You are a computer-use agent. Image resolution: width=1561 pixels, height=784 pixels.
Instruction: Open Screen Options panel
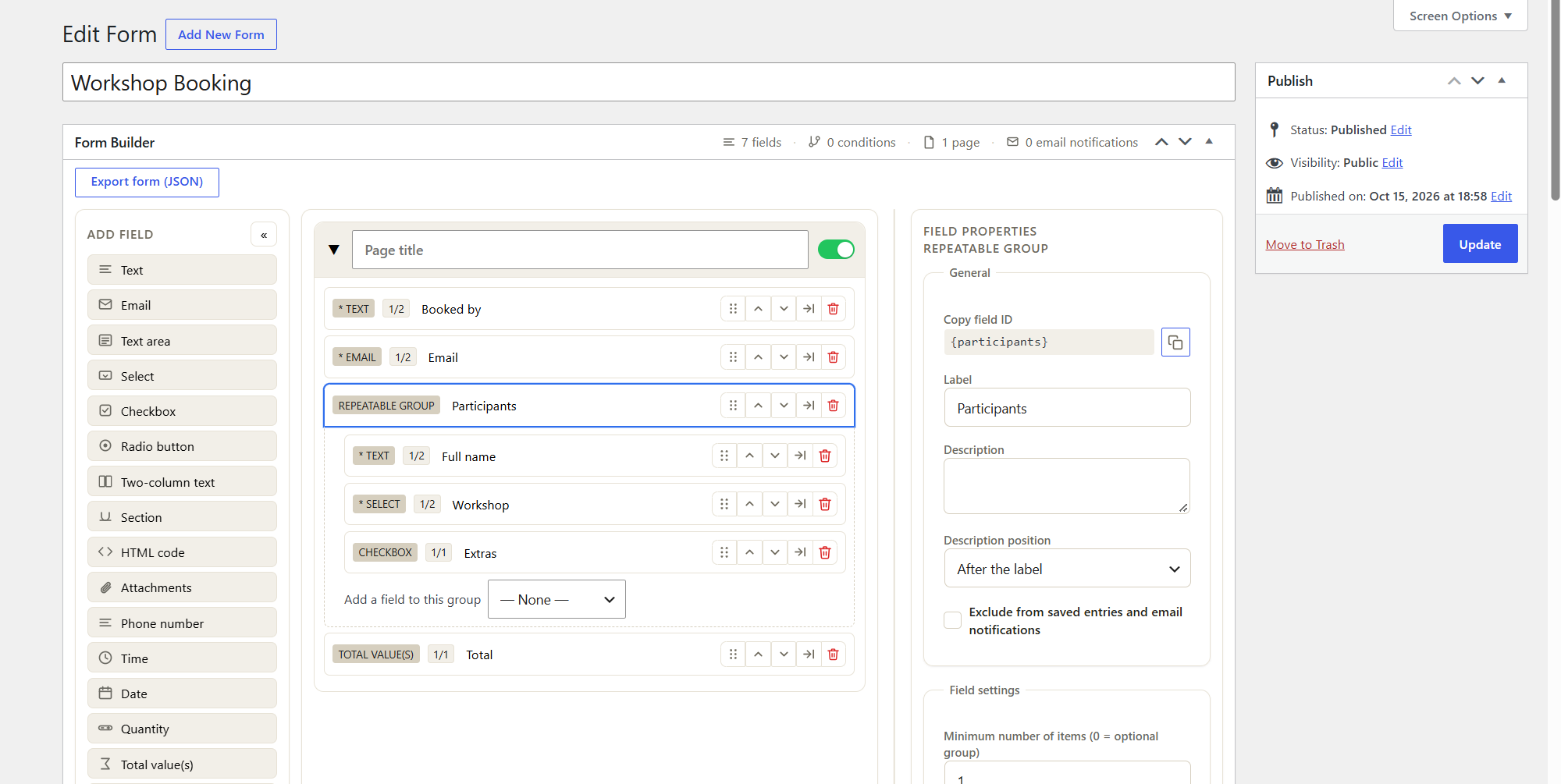tap(1460, 16)
